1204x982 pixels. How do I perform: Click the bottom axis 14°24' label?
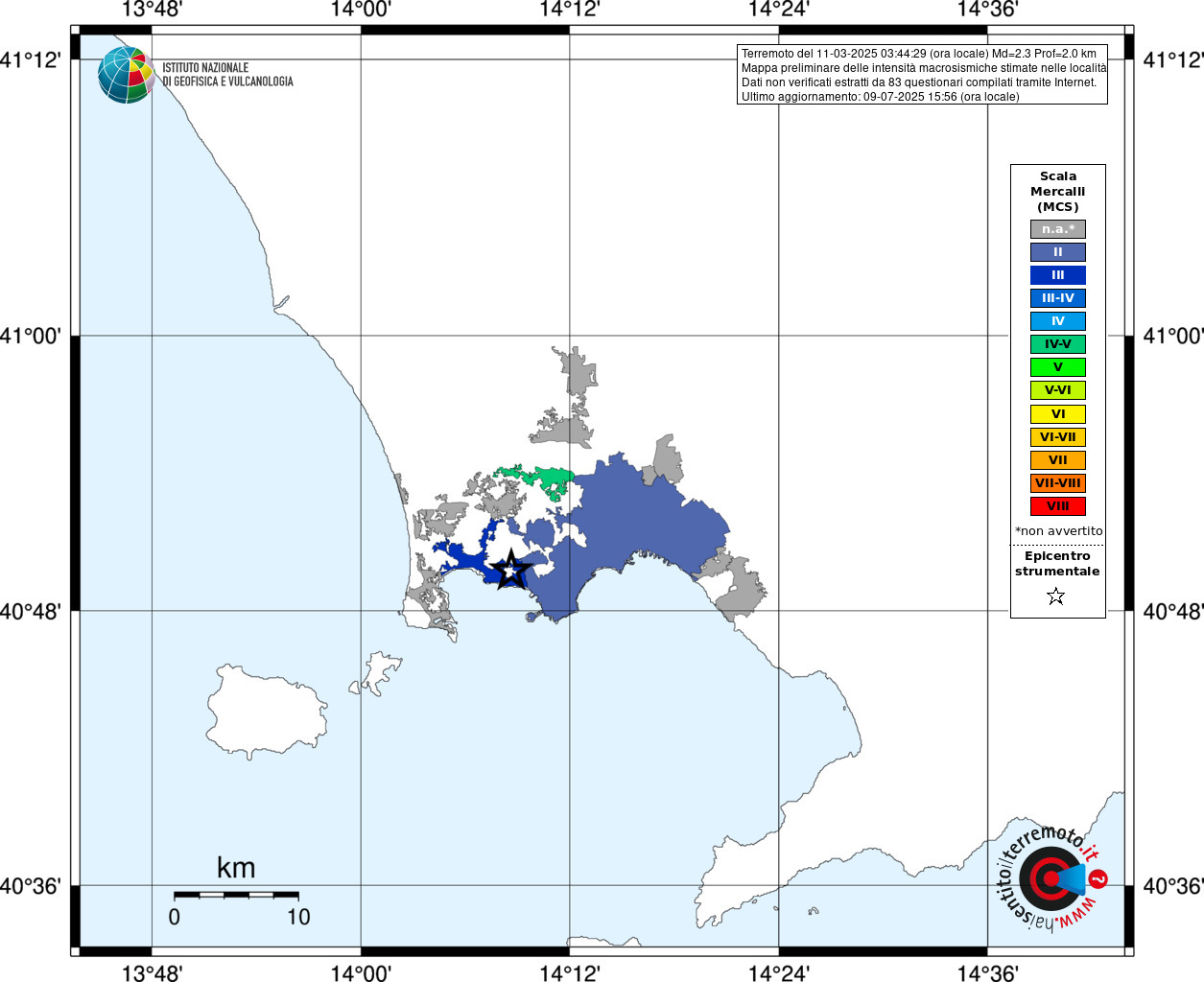point(779,972)
